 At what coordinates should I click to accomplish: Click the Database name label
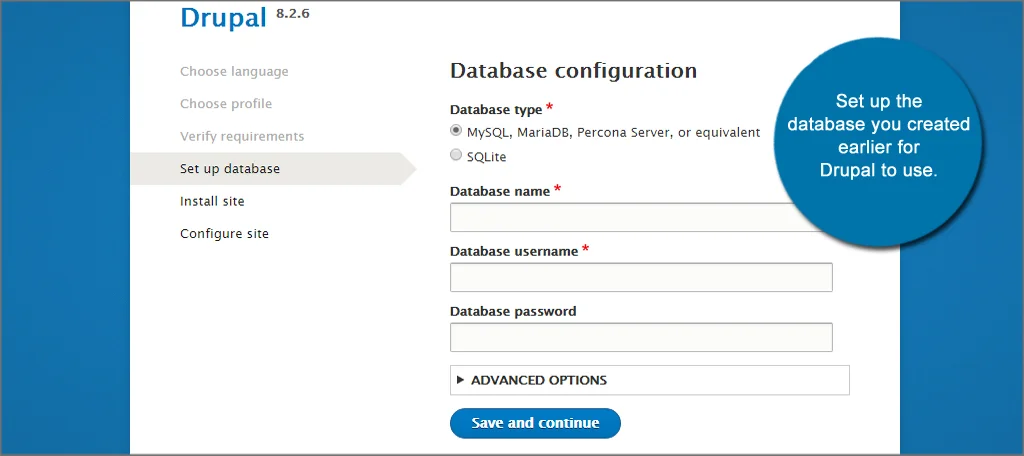click(499, 191)
